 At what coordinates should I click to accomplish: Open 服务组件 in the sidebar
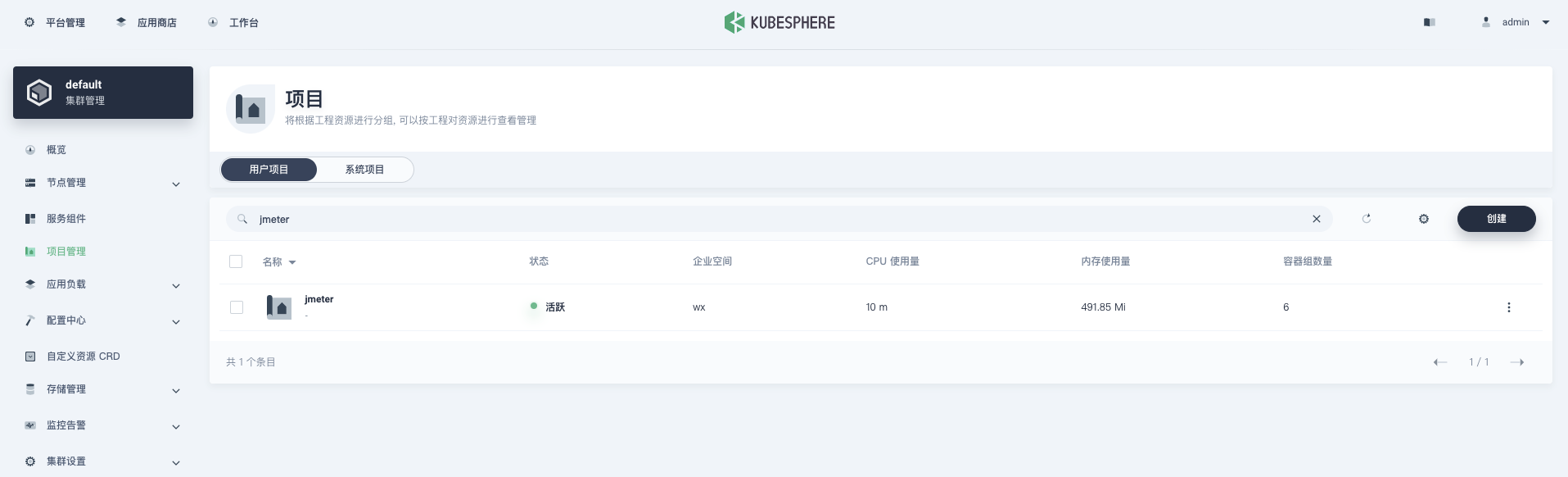pyautogui.click(x=66, y=219)
